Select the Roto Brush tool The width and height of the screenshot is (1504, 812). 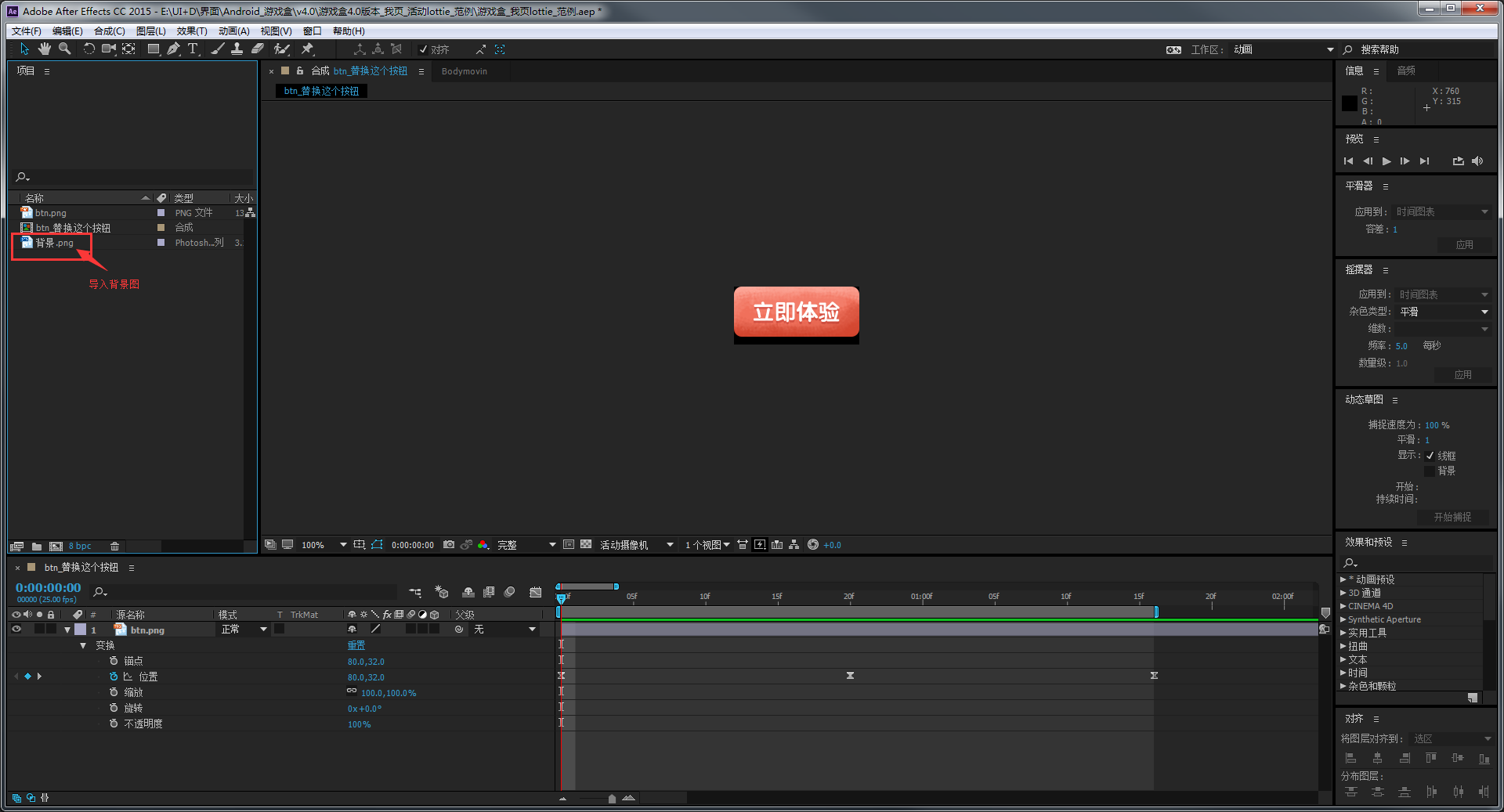(x=282, y=49)
